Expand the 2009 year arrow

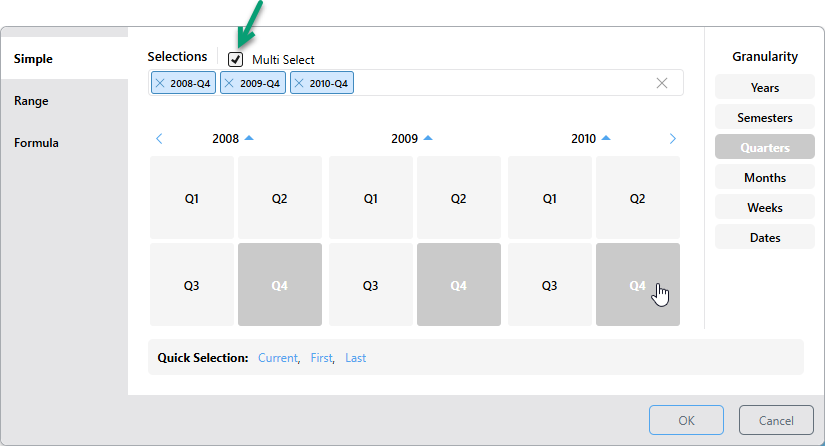point(428,138)
